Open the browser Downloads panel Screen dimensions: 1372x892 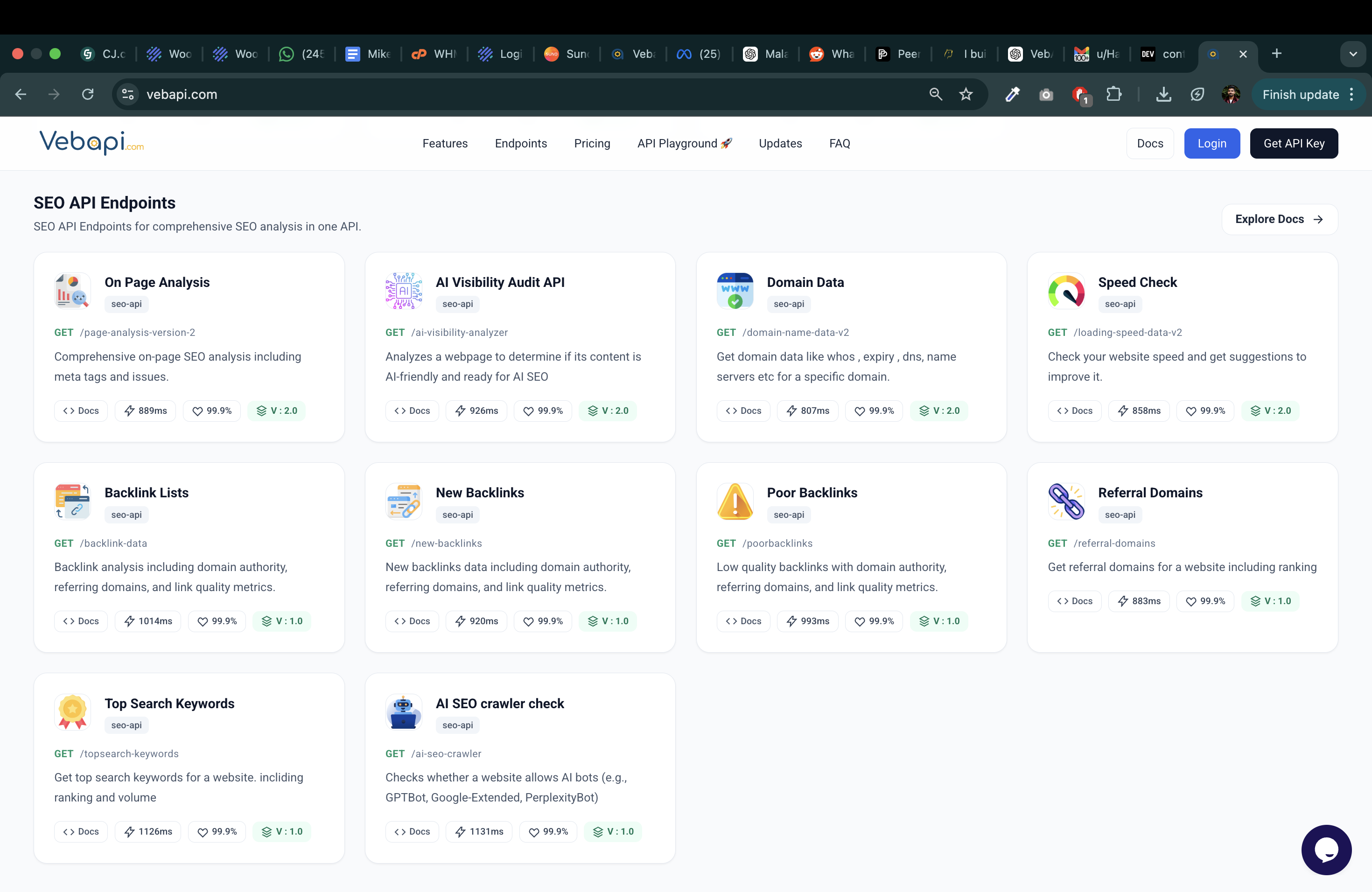click(1163, 95)
